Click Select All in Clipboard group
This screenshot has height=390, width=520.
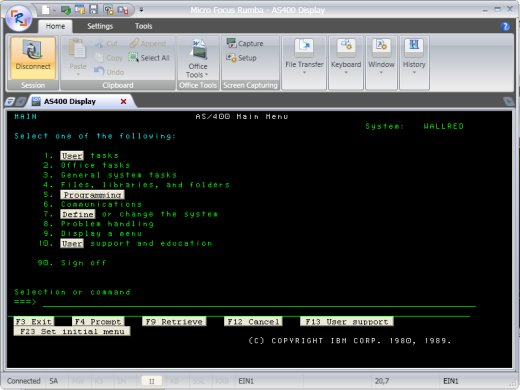point(149,58)
